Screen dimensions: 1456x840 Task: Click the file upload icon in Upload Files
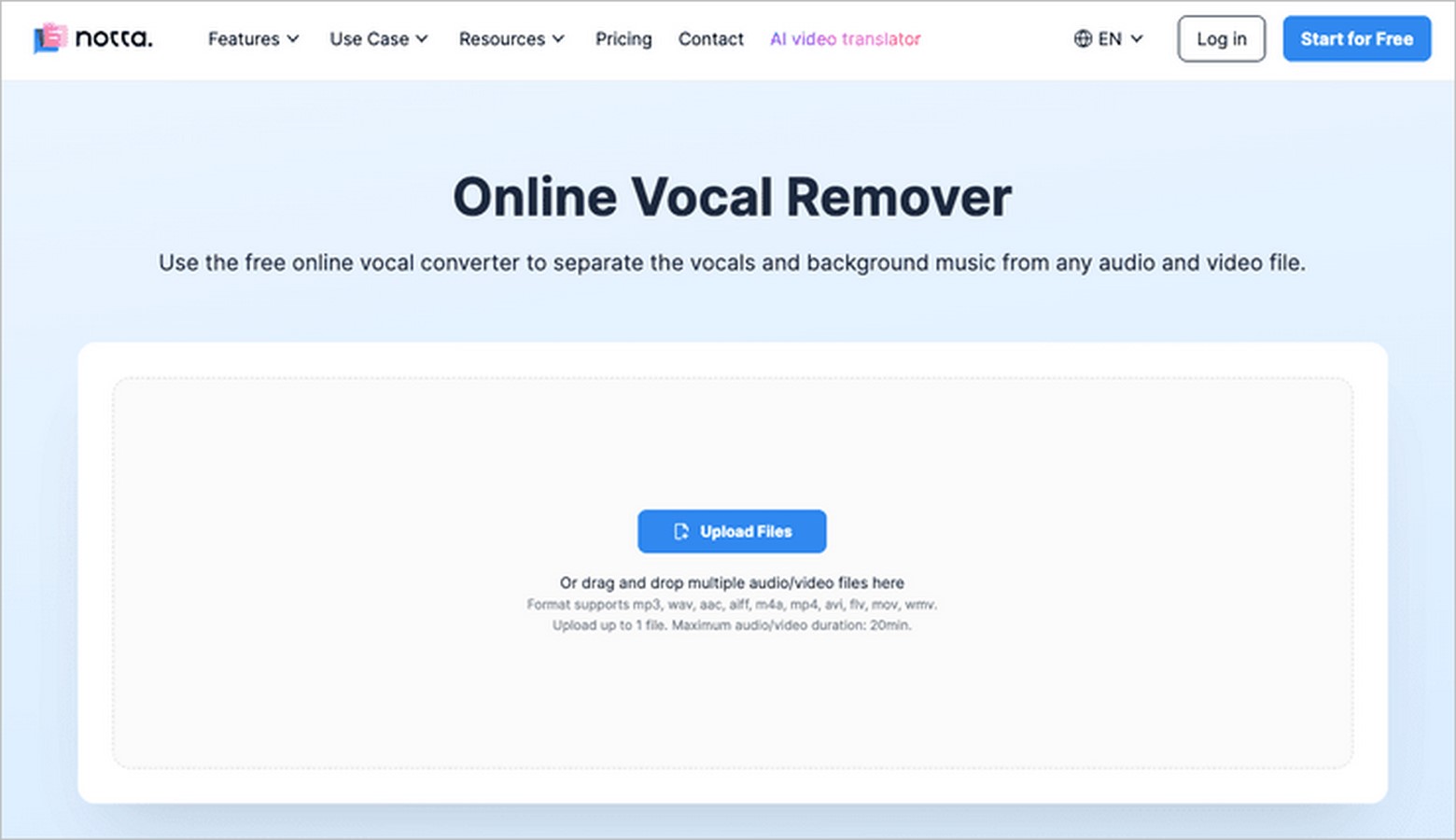pyautogui.click(x=681, y=531)
